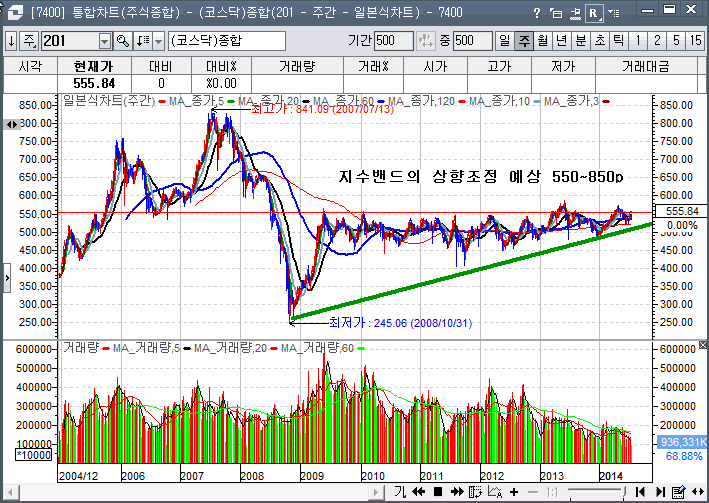
Task: Click the chart area settings icon with dotted frame
Action: click(x=475, y=491)
